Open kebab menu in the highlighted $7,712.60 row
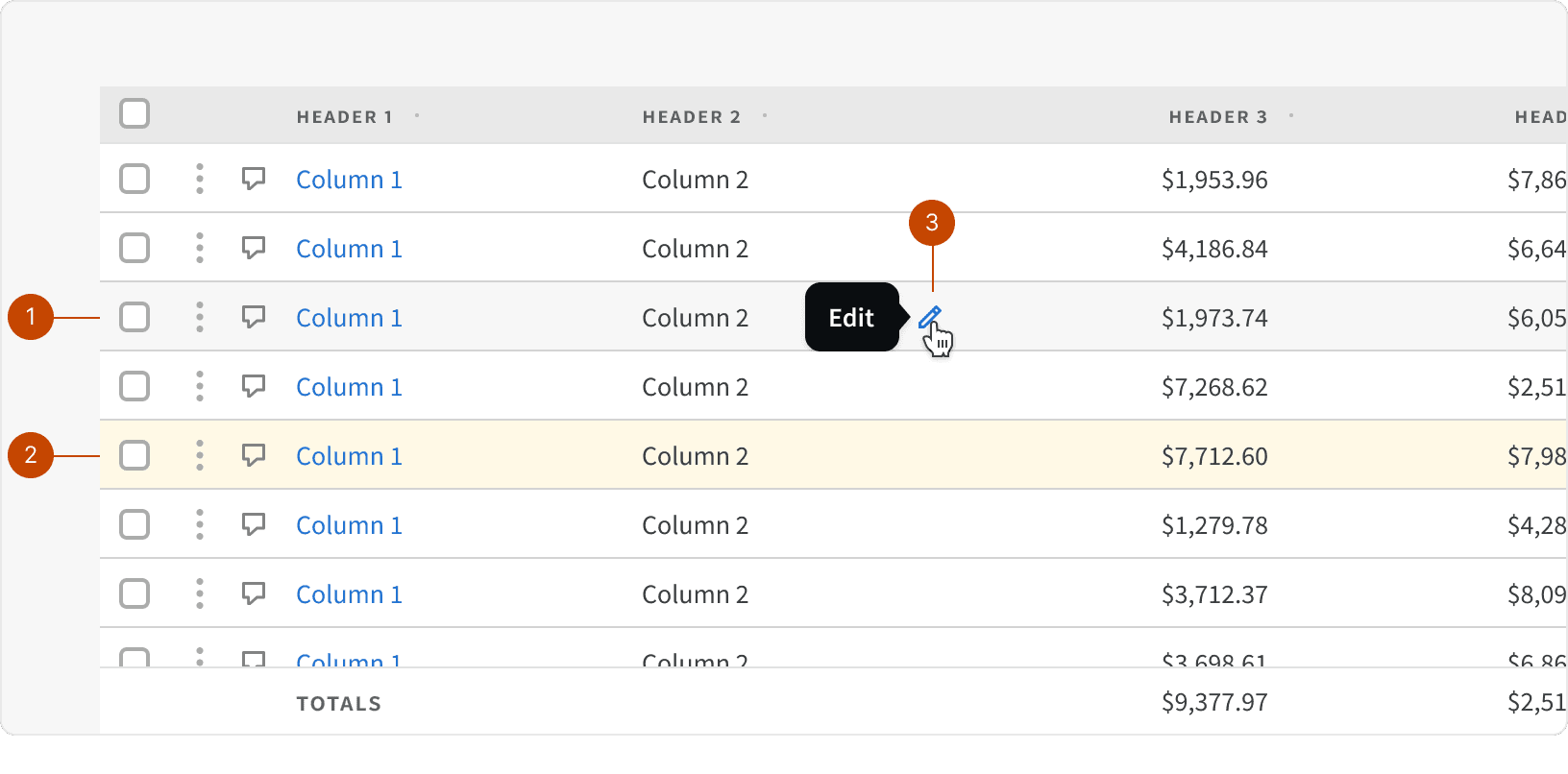The image size is (1568, 774). point(200,455)
